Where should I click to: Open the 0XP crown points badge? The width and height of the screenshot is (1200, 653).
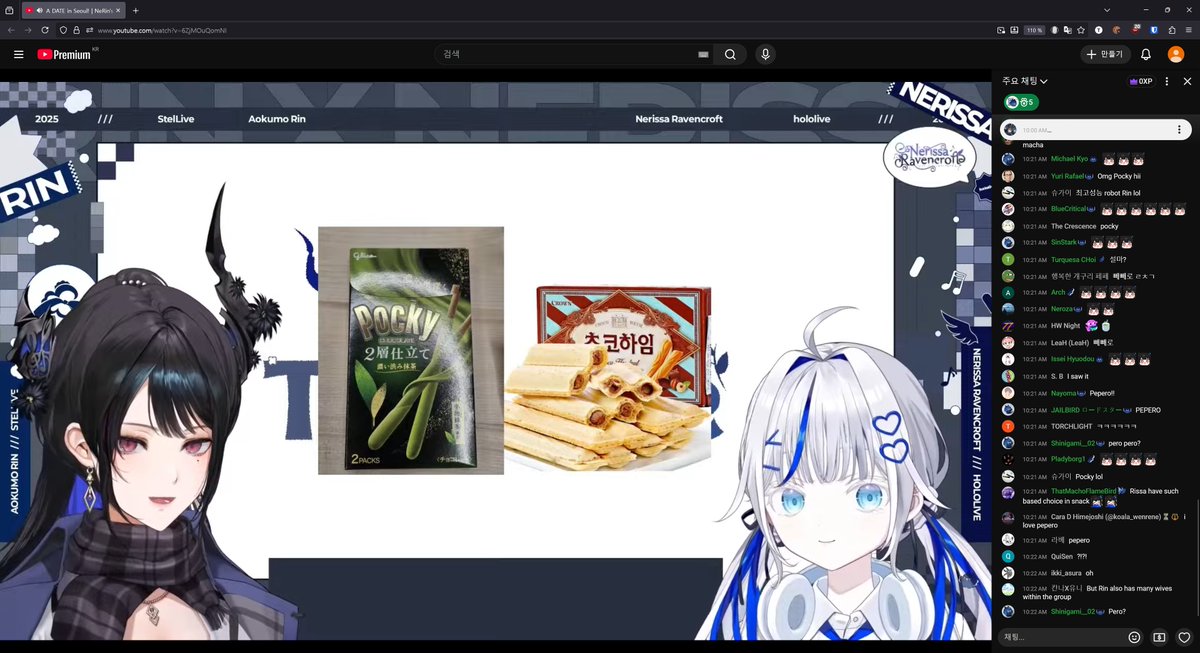pyautogui.click(x=1141, y=81)
